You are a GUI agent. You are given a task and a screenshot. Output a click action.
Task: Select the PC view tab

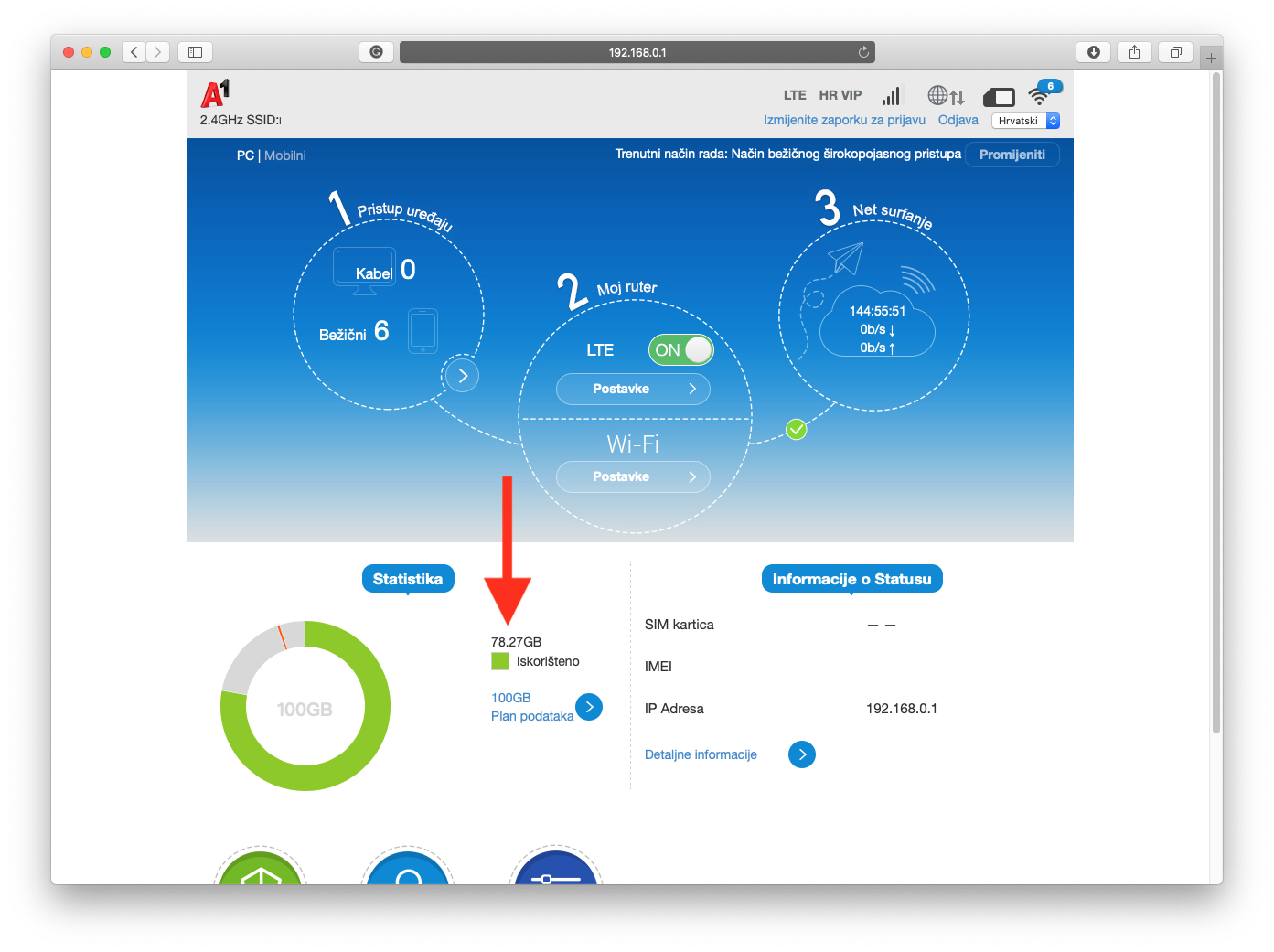click(244, 155)
